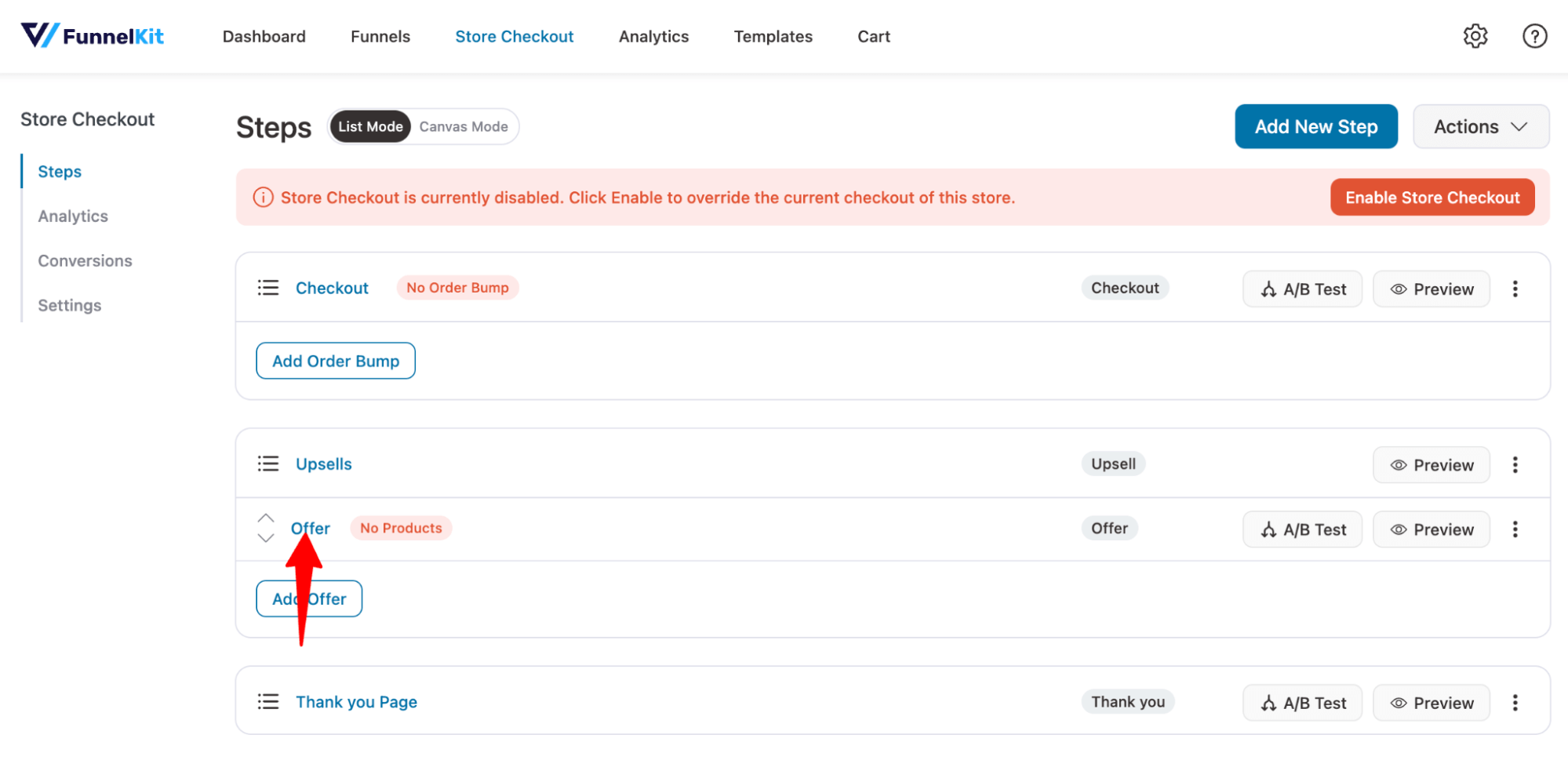Switch to Canvas Mode
The image size is (1568, 767).
coord(464,126)
